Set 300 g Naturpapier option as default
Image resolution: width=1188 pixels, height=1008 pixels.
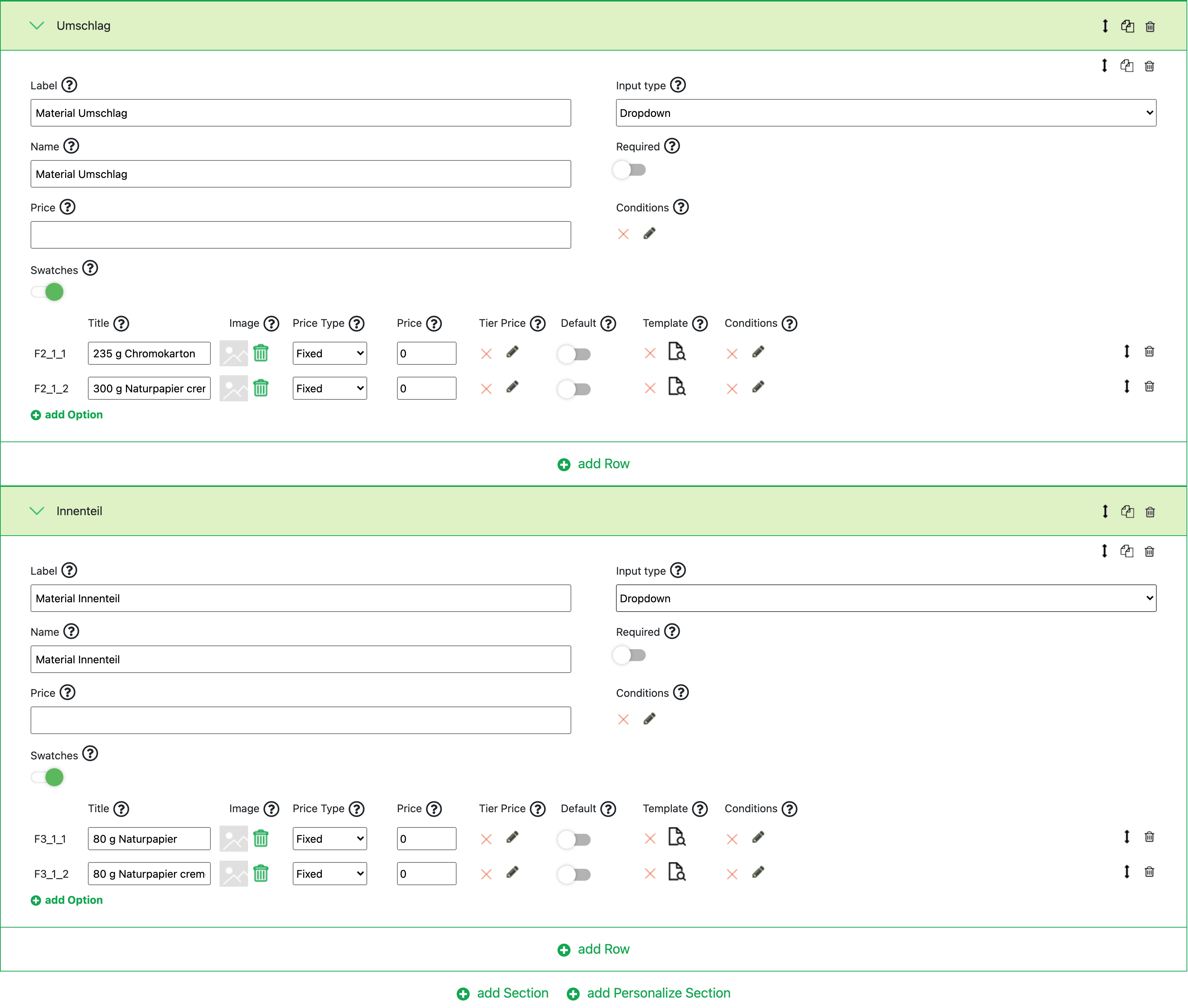[574, 389]
